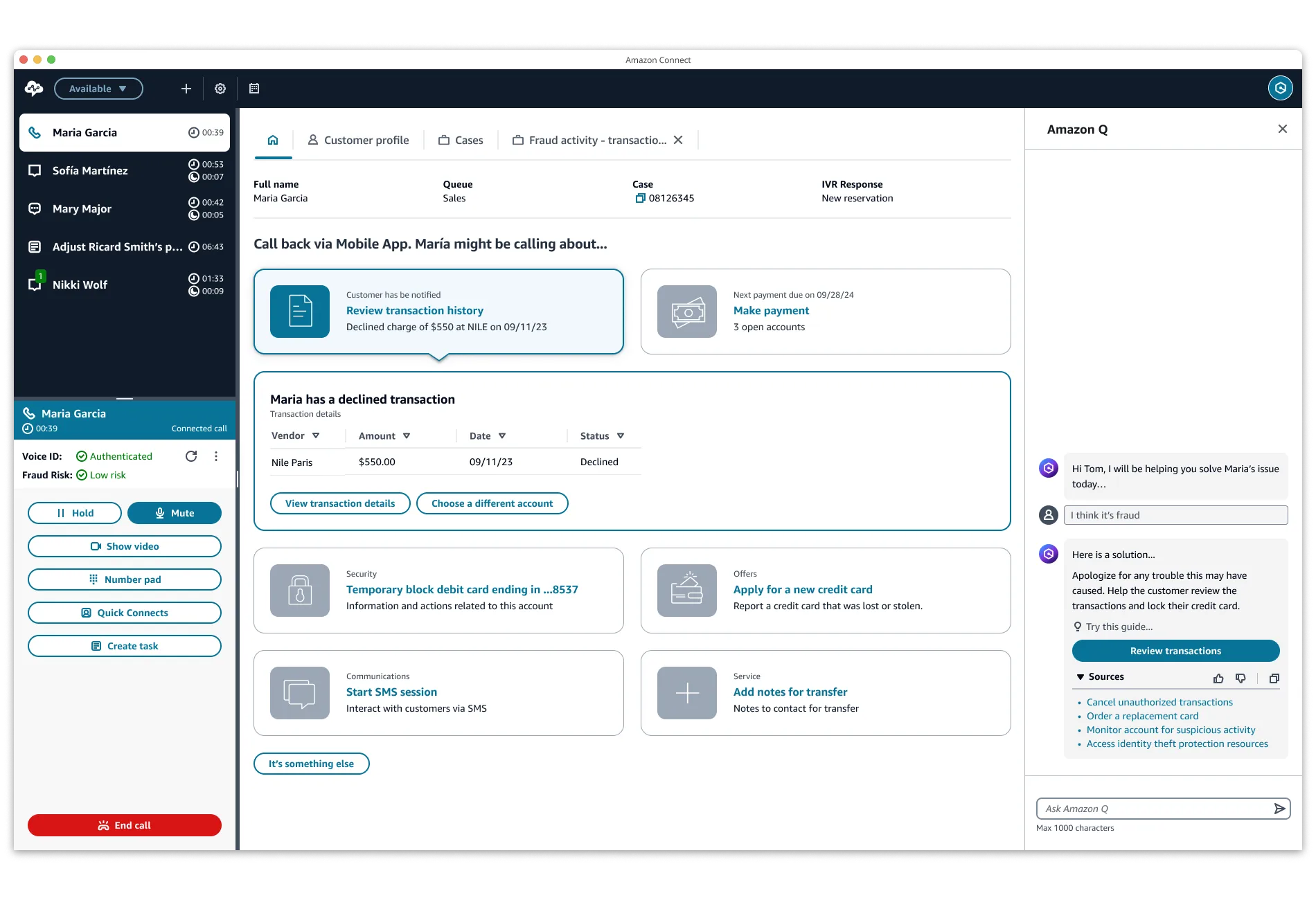1316x900 pixels.
Task: Open the Available status dropdown
Action: click(98, 89)
